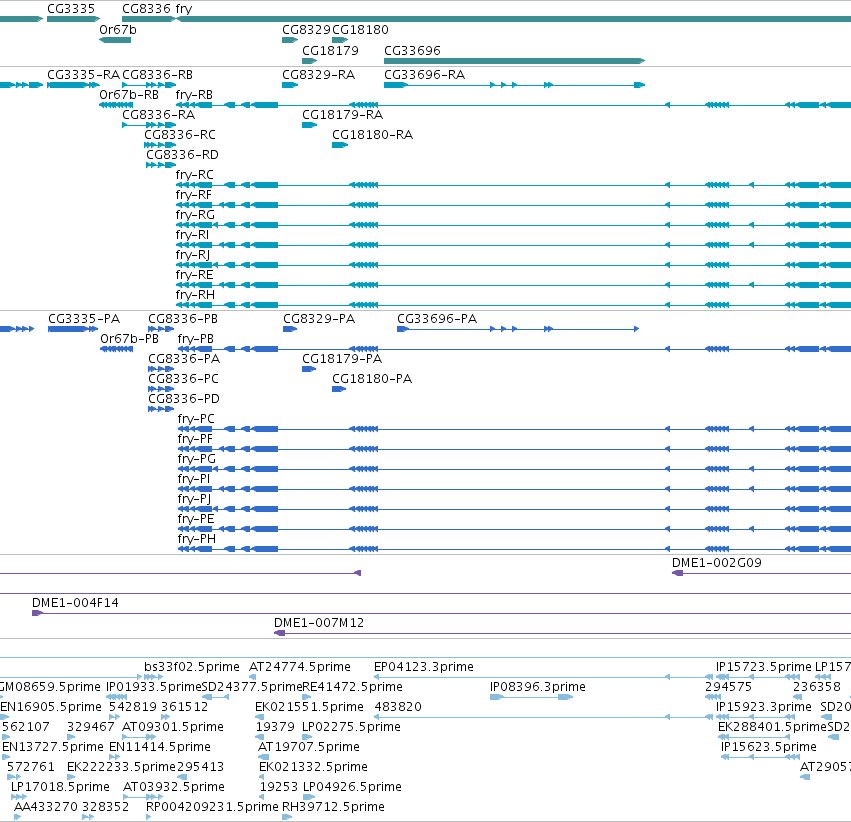Select the RE41472.5prime EST label
Image resolution: width=851 pixels, height=822 pixels.
pos(352,687)
